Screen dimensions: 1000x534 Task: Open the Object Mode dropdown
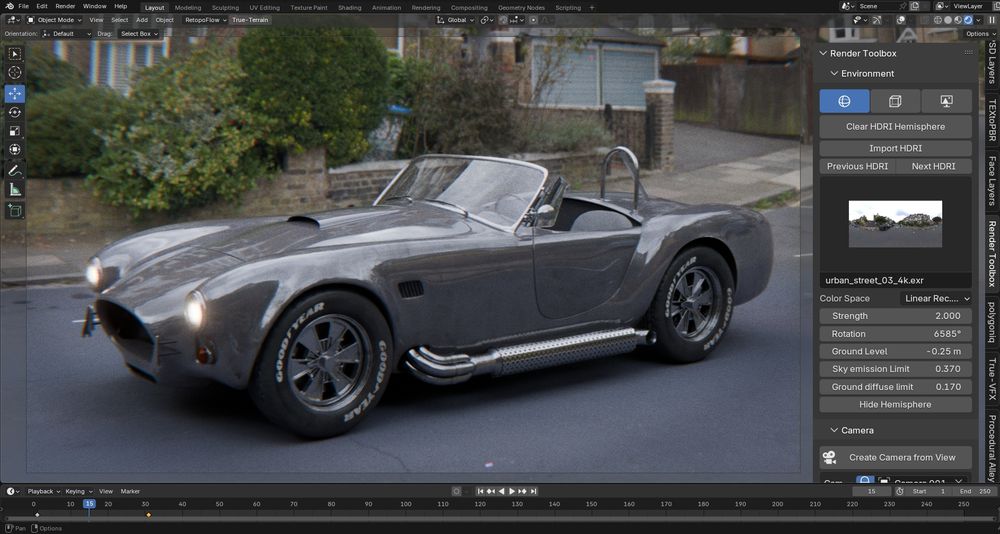click(54, 20)
